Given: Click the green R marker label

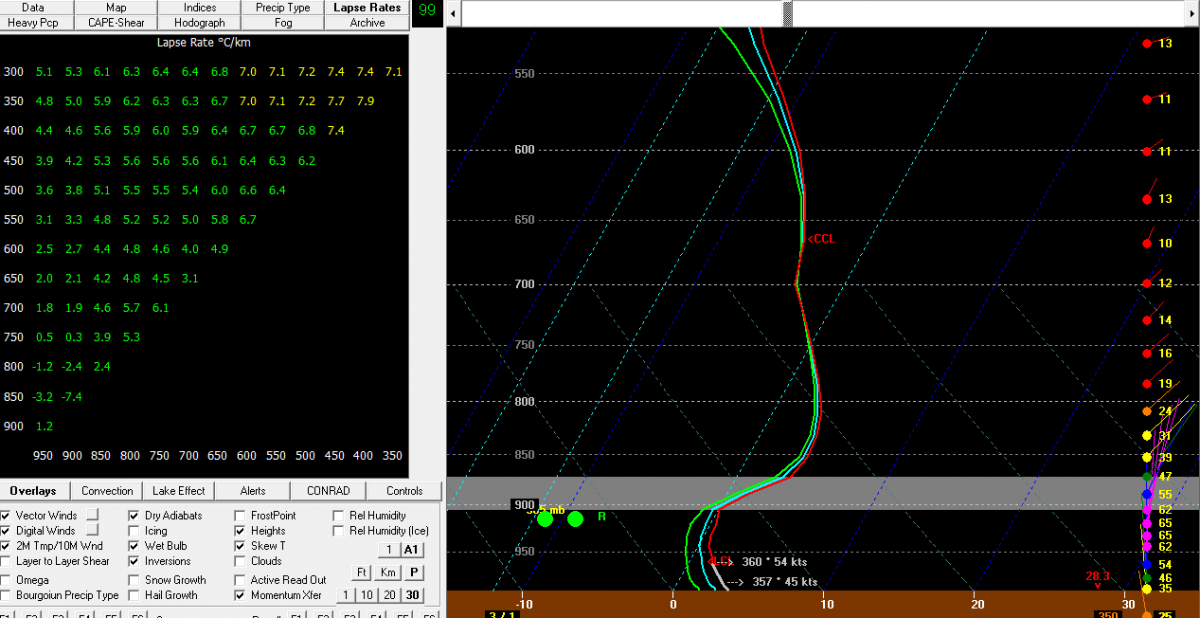Looking at the screenshot, I should point(602,516).
